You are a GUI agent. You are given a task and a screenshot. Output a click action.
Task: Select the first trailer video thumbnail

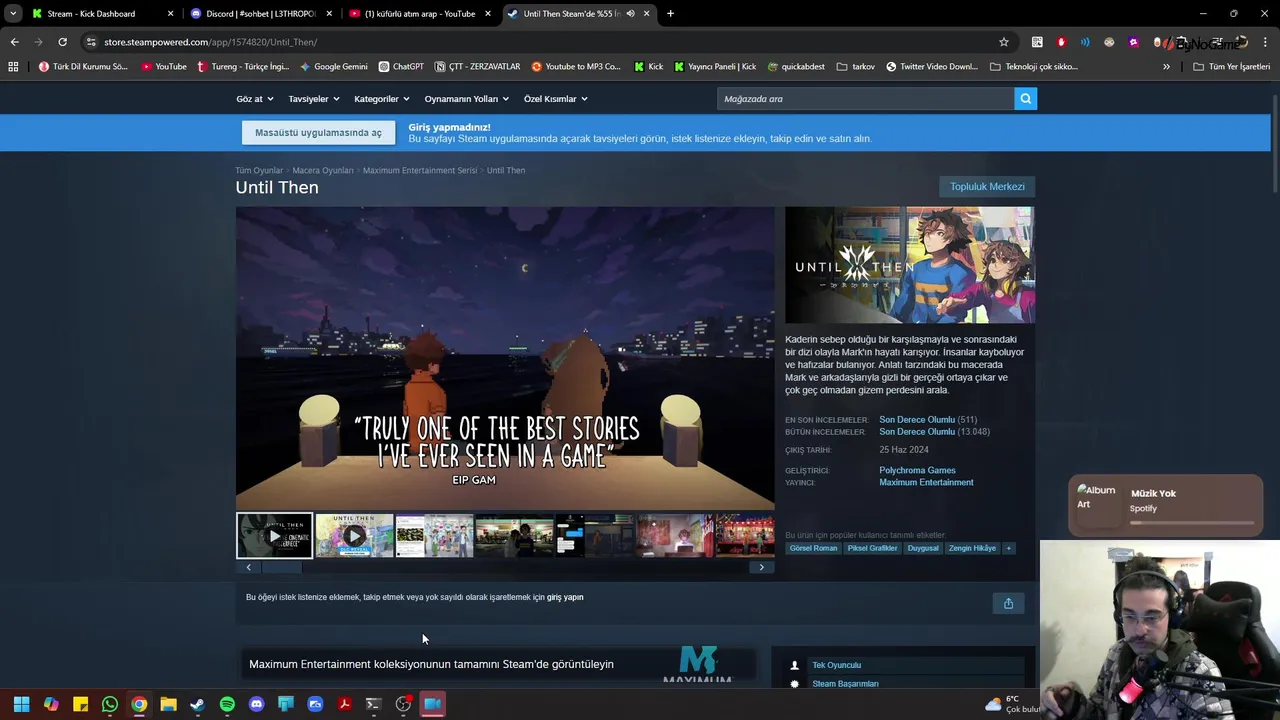click(x=274, y=535)
